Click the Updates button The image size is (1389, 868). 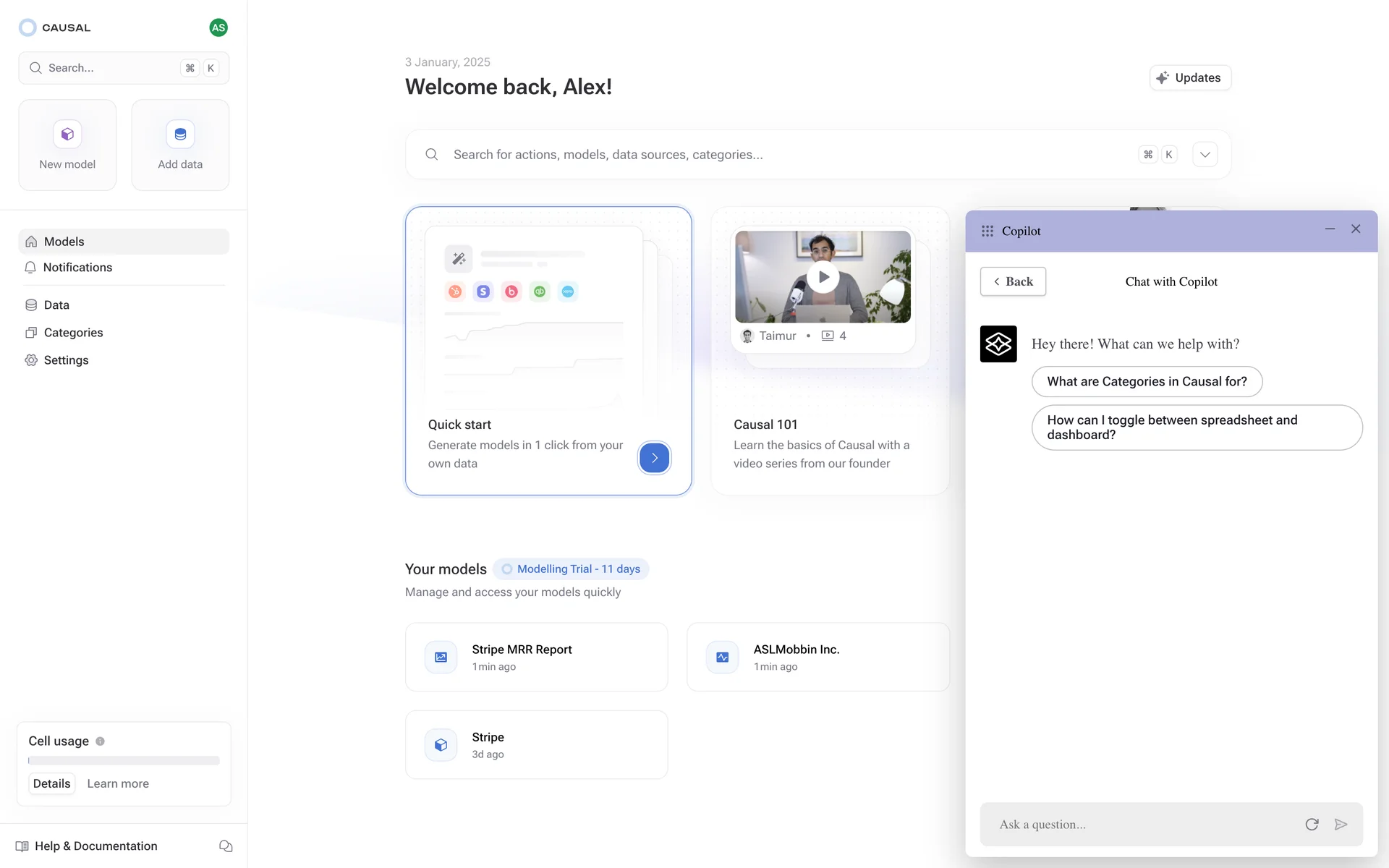[1190, 77]
